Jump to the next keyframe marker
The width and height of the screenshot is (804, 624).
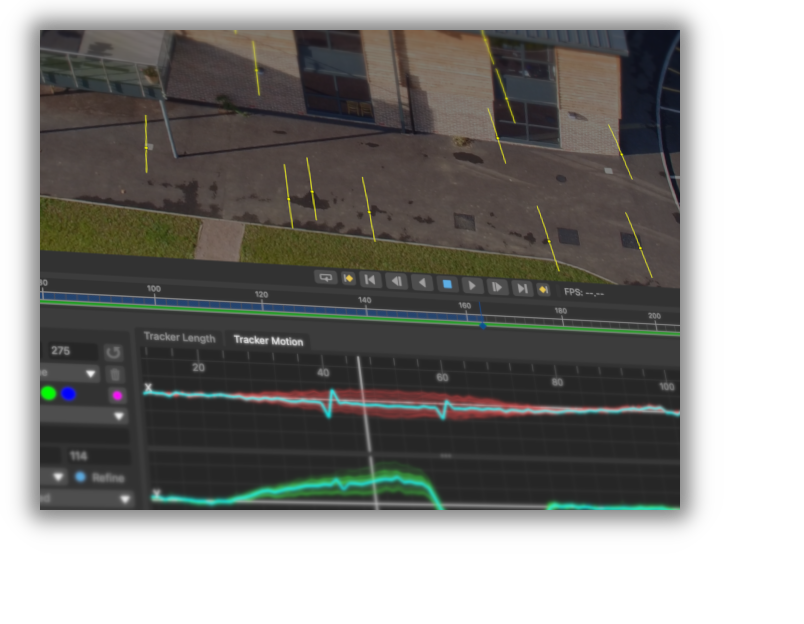[544, 290]
